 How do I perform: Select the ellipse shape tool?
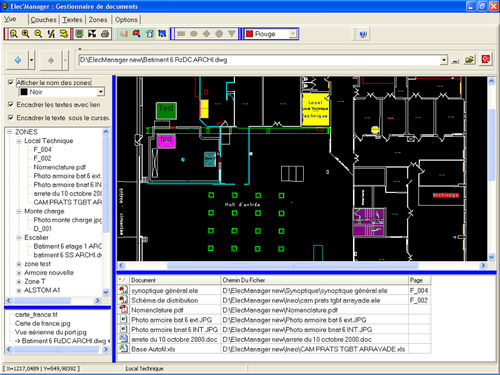point(194,34)
